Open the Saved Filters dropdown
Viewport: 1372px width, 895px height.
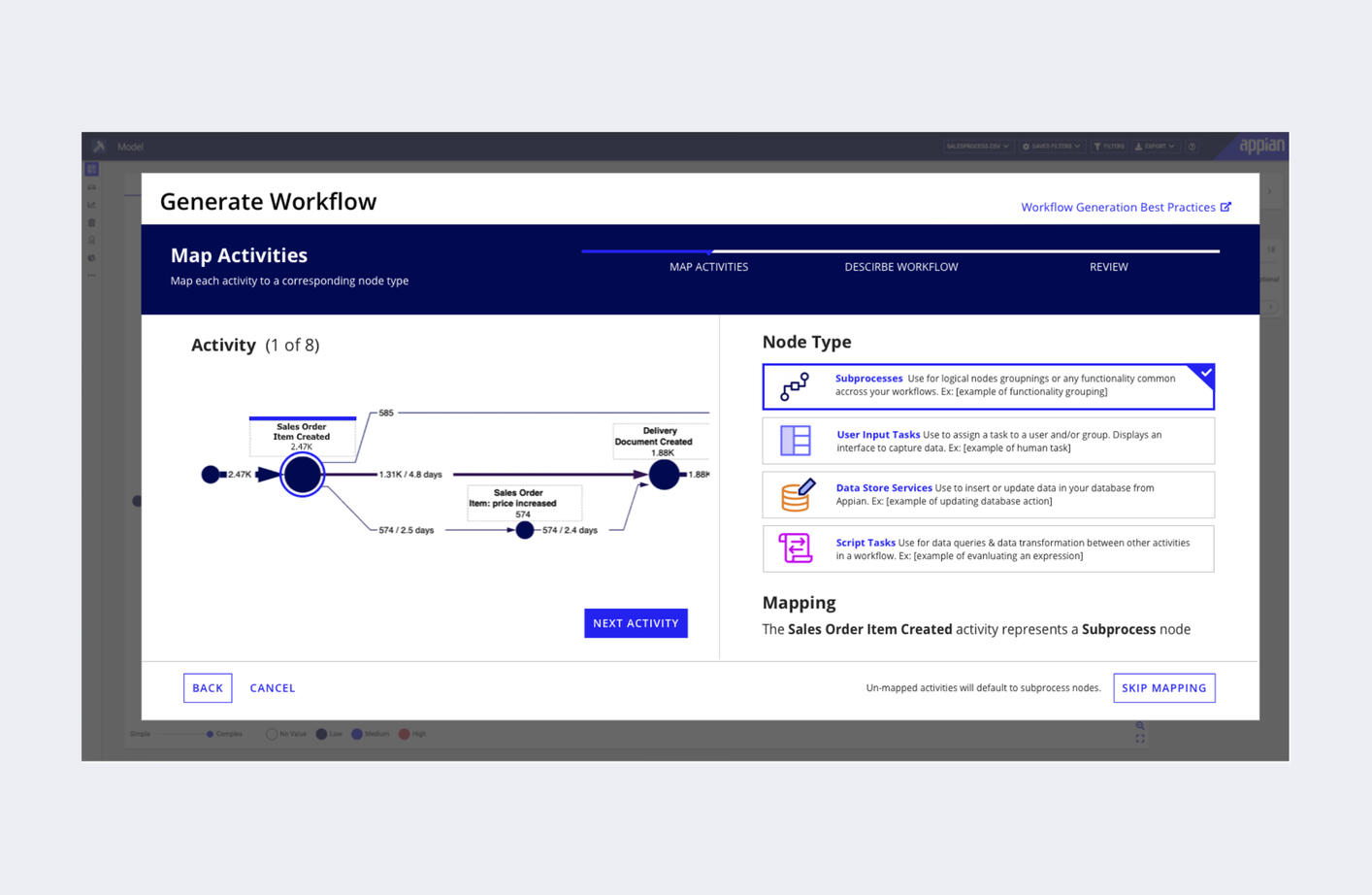(1050, 146)
